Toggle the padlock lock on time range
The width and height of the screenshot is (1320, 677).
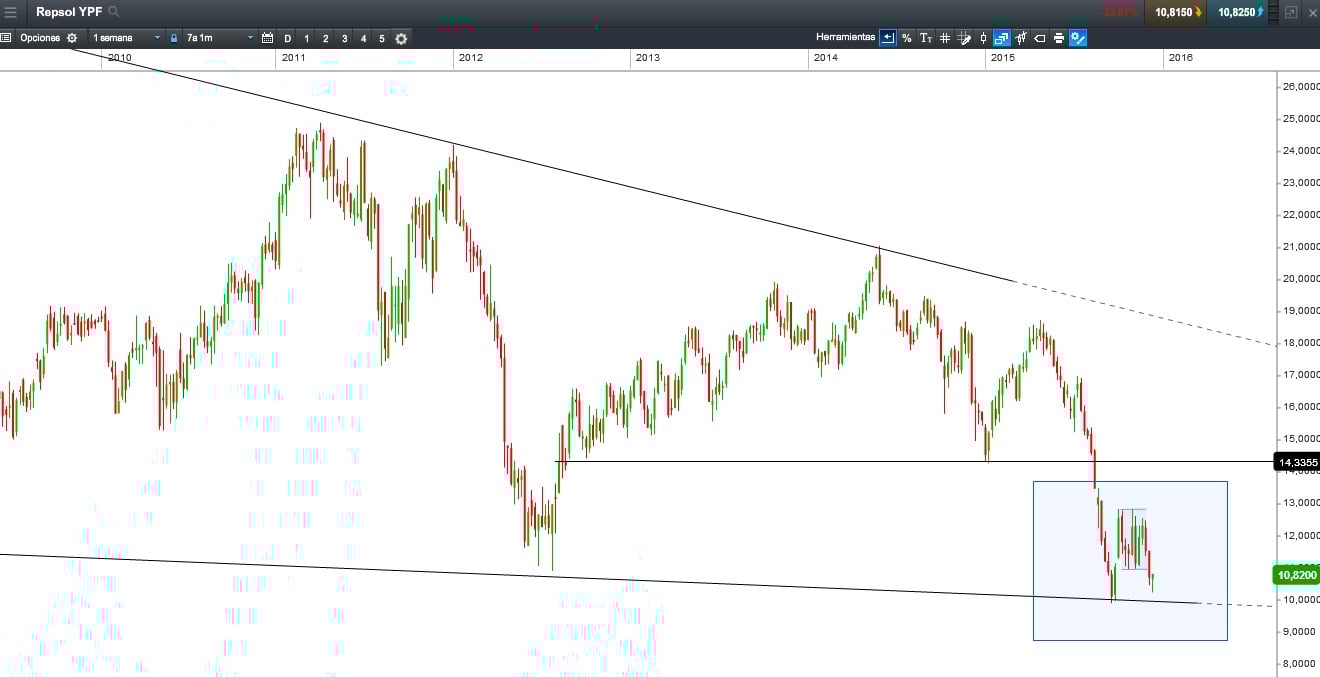(x=174, y=38)
